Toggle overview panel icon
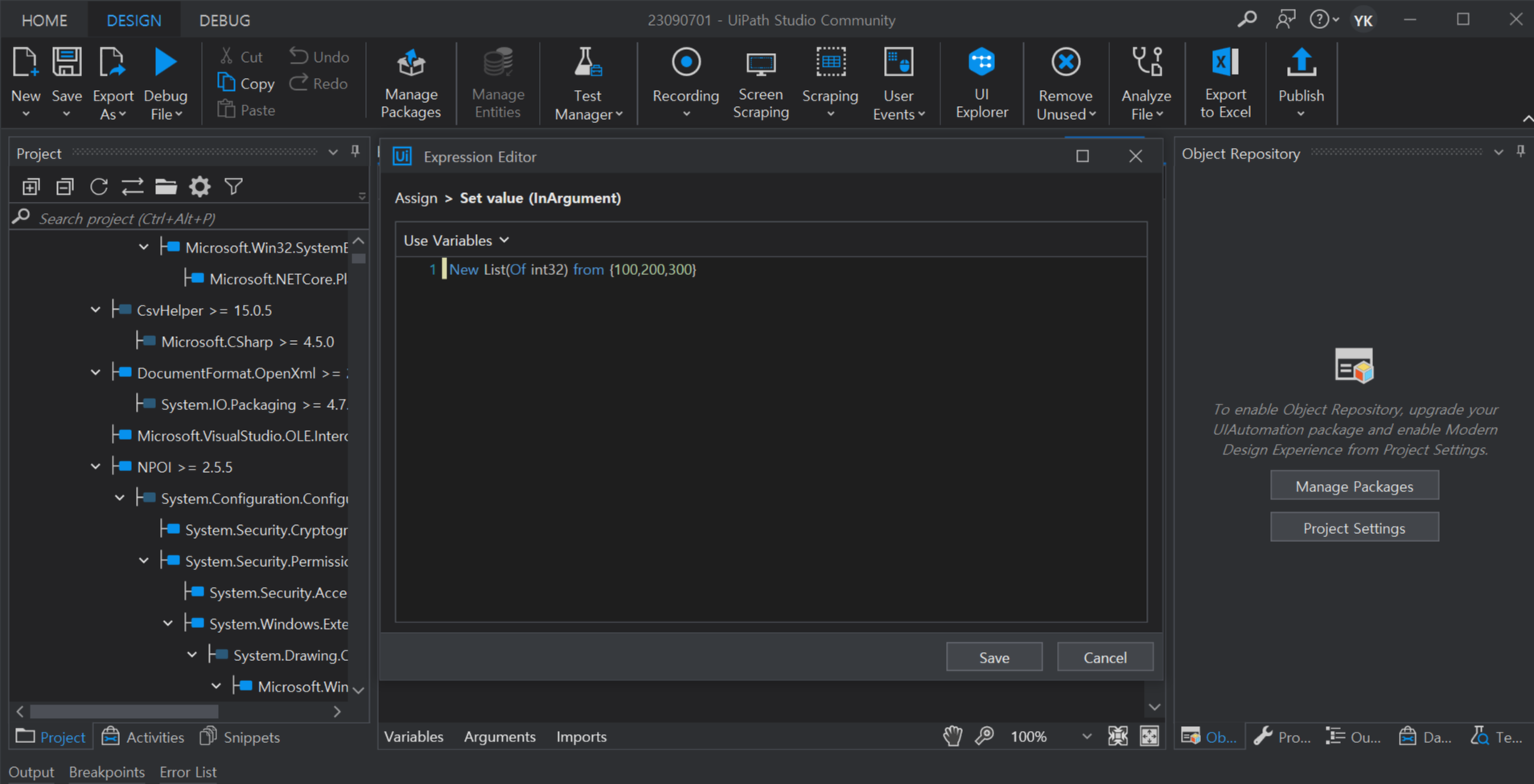The image size is (1534, 784). (1149, 736)
